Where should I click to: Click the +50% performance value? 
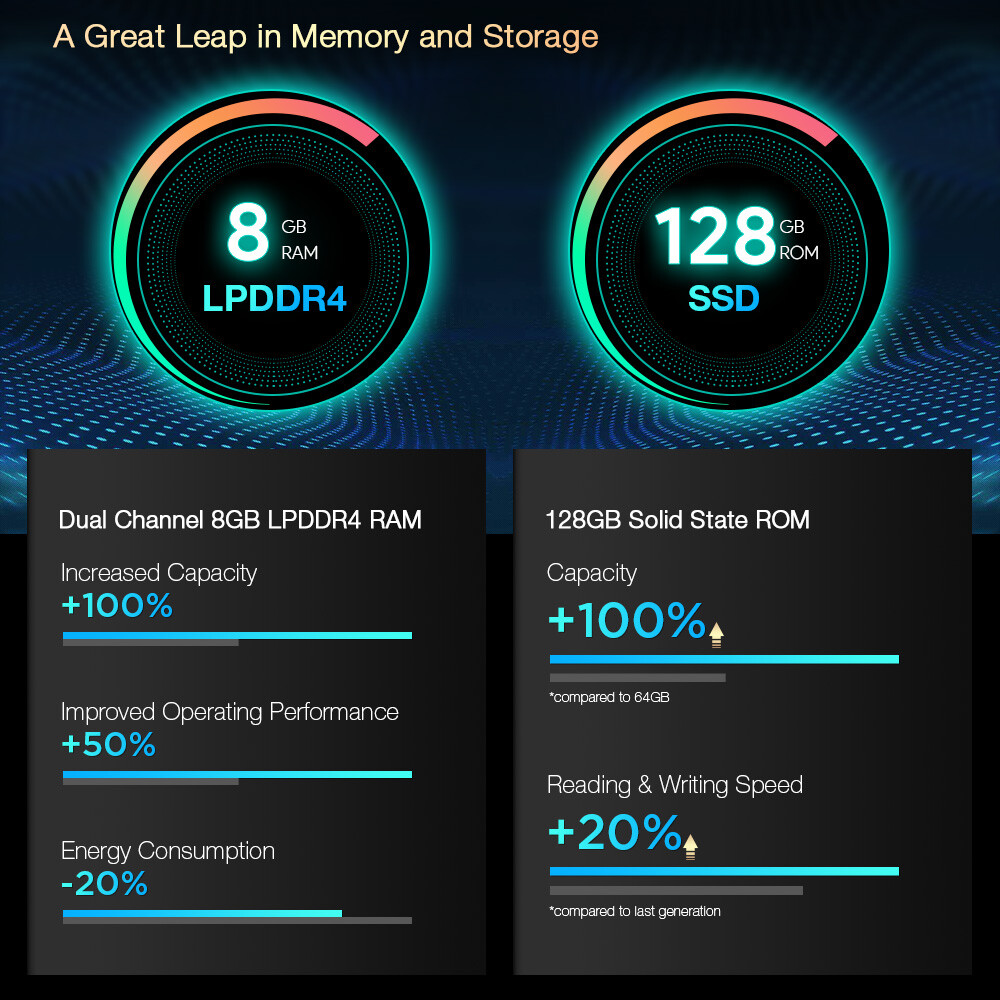[x=108, y=744]
